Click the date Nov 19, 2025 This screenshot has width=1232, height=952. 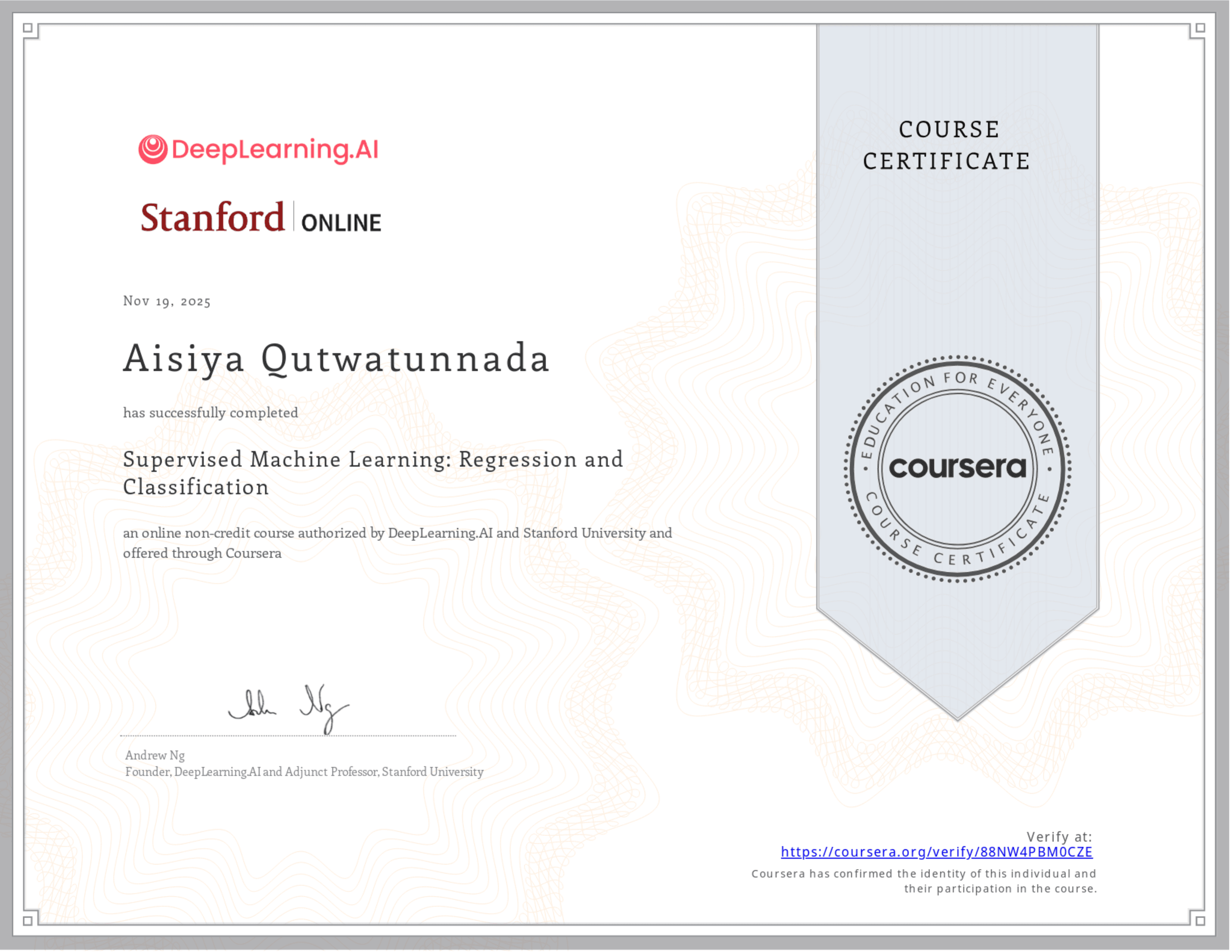point(167,302)
